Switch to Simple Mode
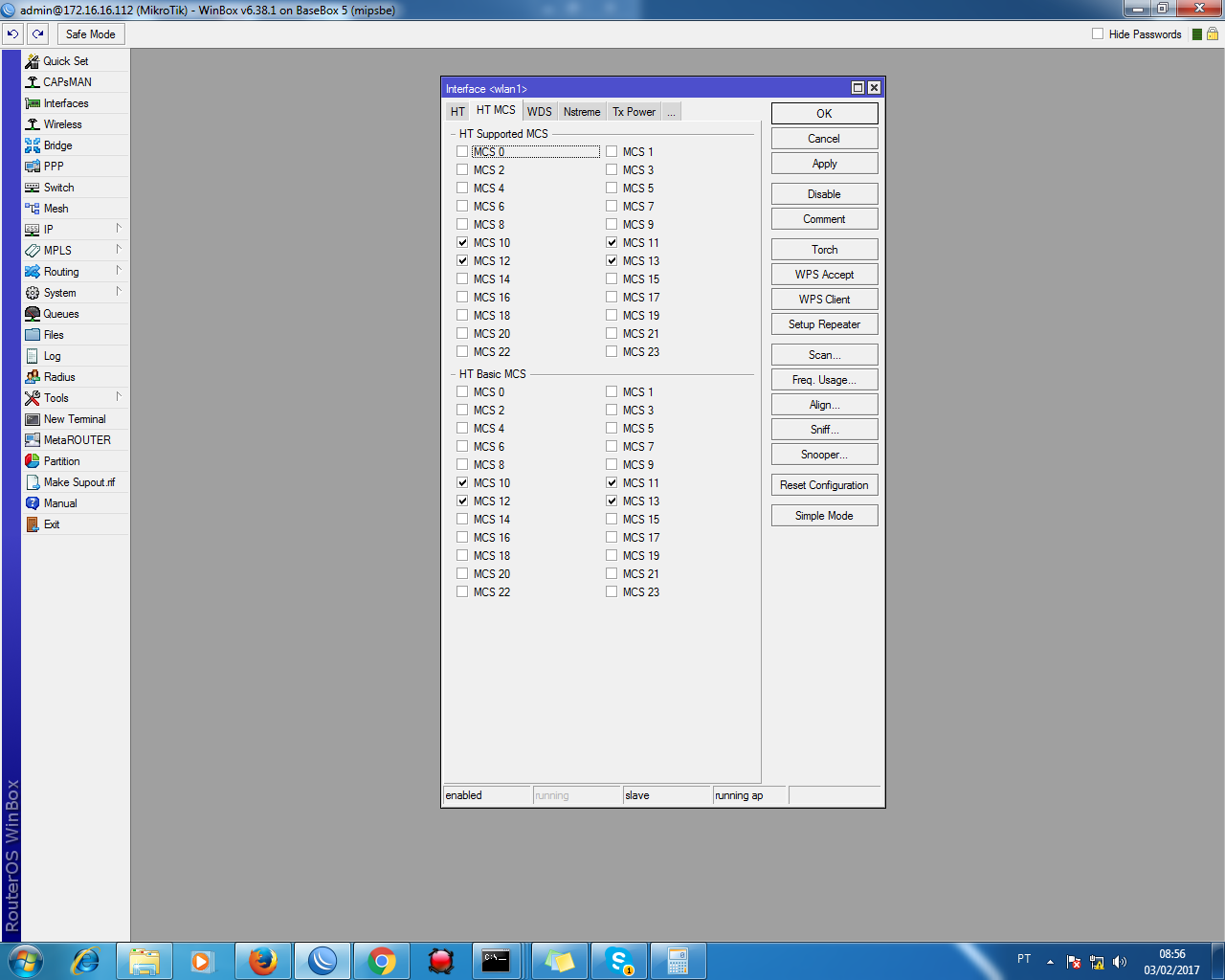 pos(824,516)
